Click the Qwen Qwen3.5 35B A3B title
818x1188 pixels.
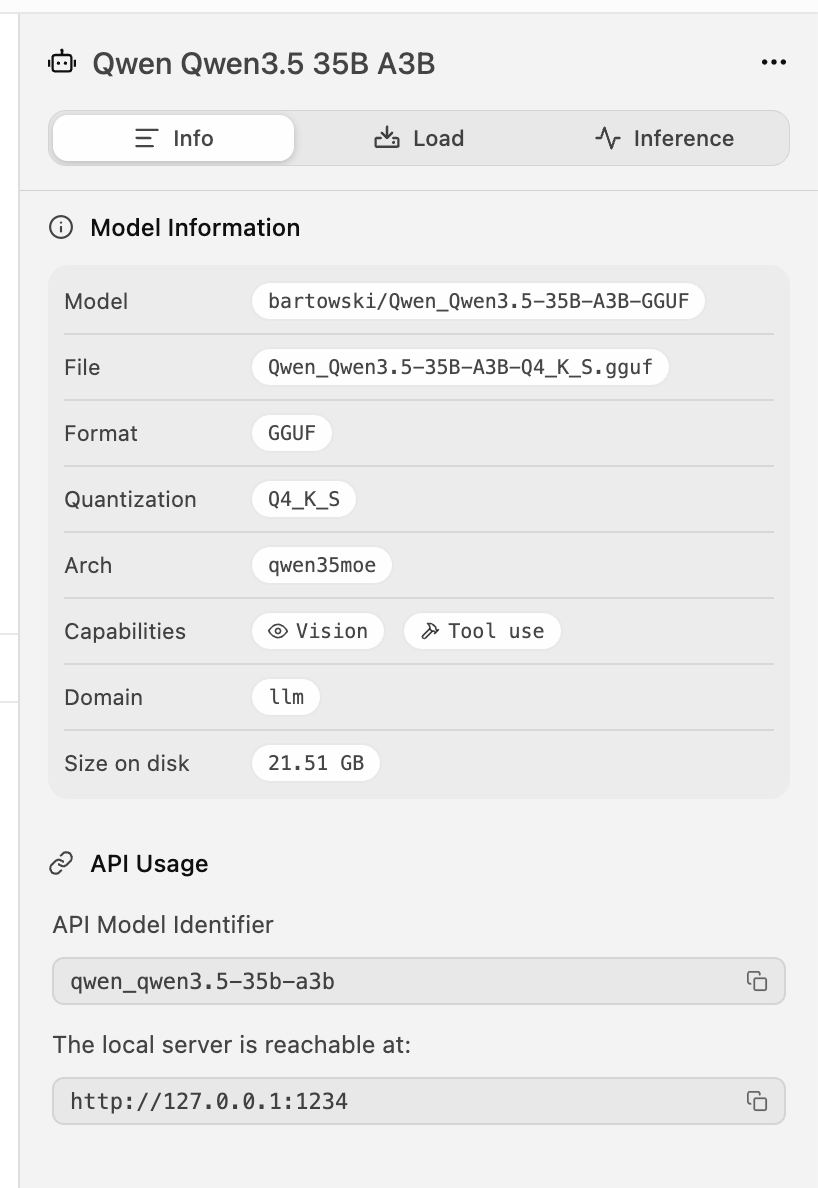(x=264, y=63)
